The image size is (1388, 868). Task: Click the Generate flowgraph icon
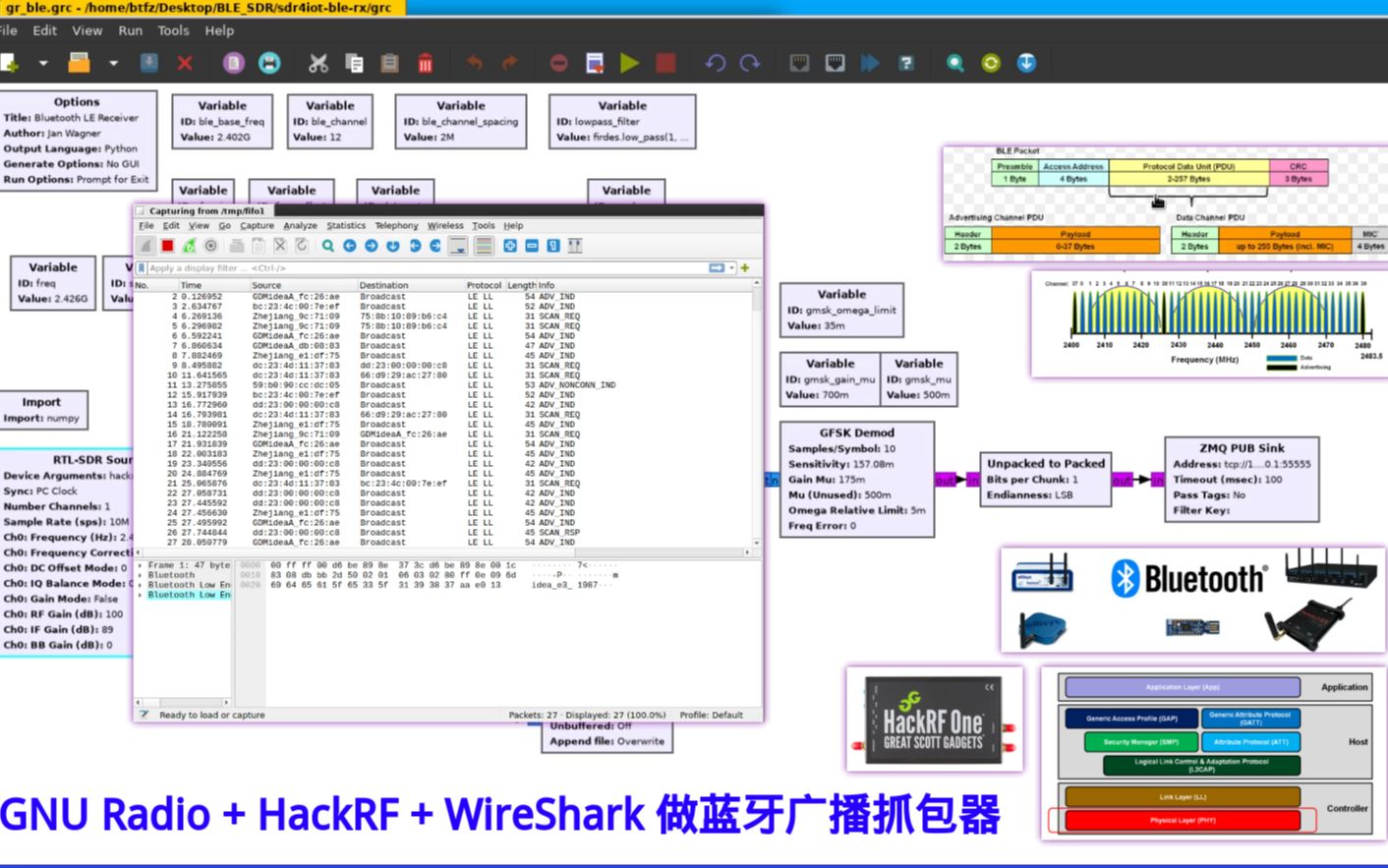595,63
